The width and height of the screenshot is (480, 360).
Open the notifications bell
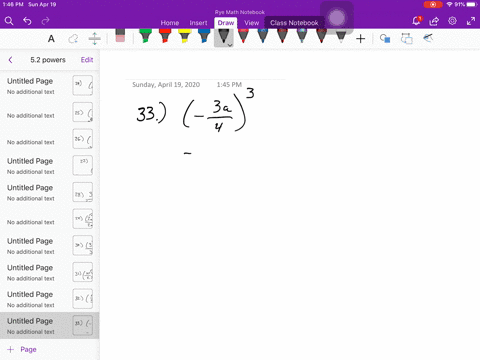tap(416, 21)
